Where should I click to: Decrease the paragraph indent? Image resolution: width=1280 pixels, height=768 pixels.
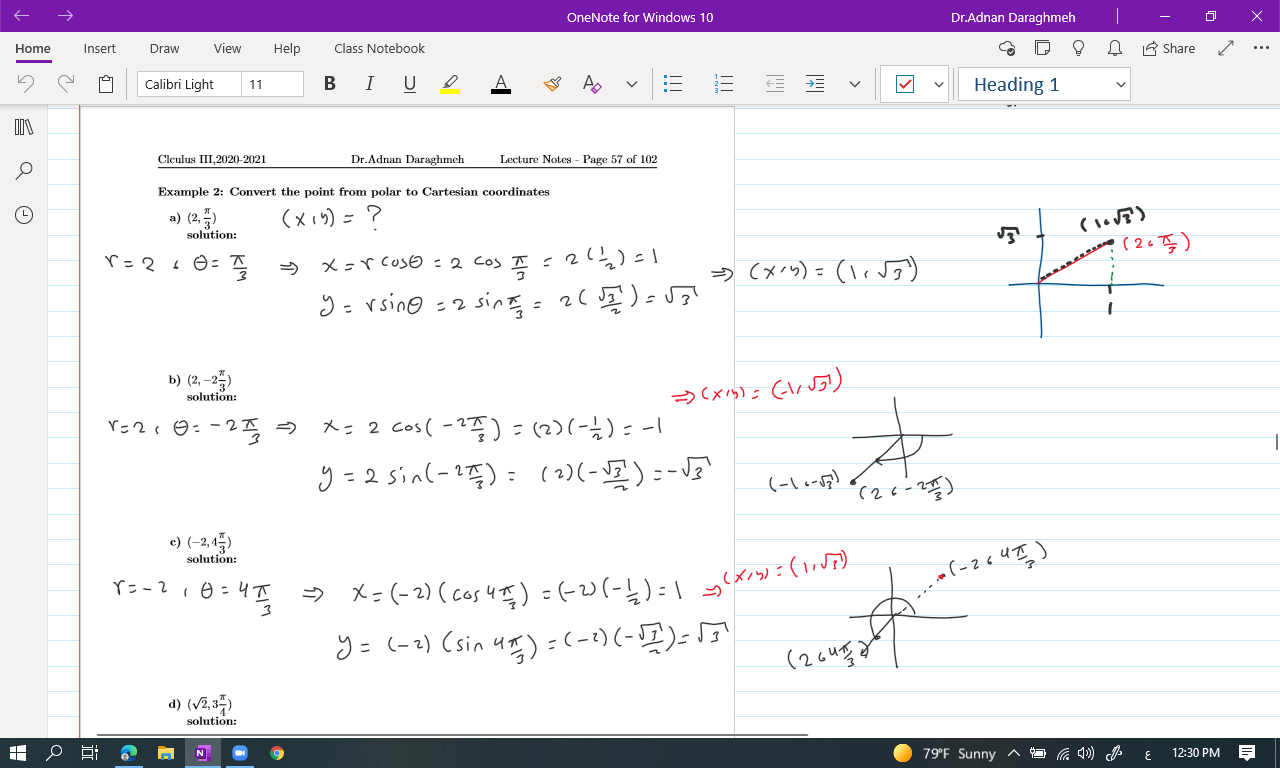pos(775,84)
